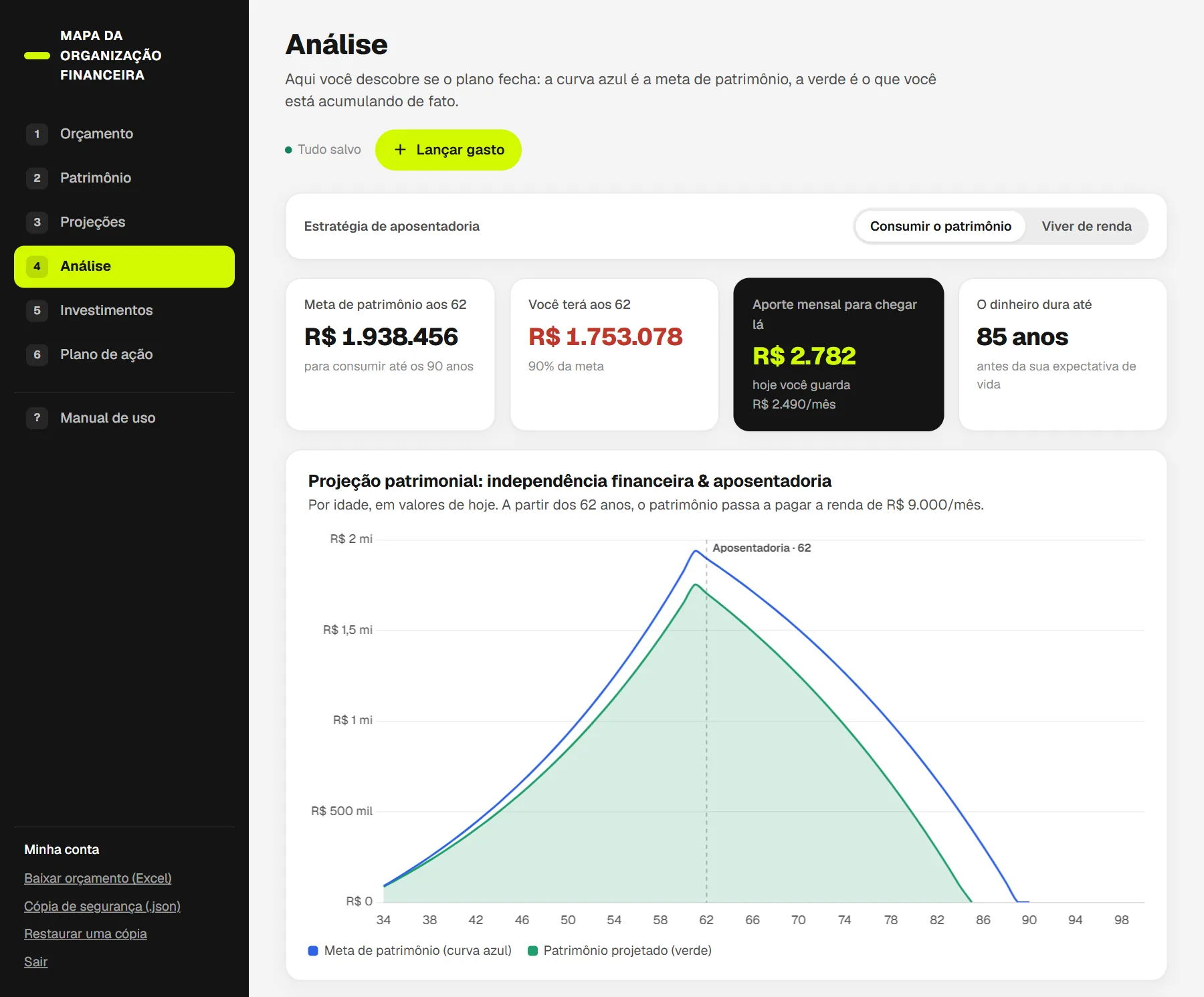Go to the Patrimônio page
Screen dimensions: 1204x997
(x=124, y=178)
